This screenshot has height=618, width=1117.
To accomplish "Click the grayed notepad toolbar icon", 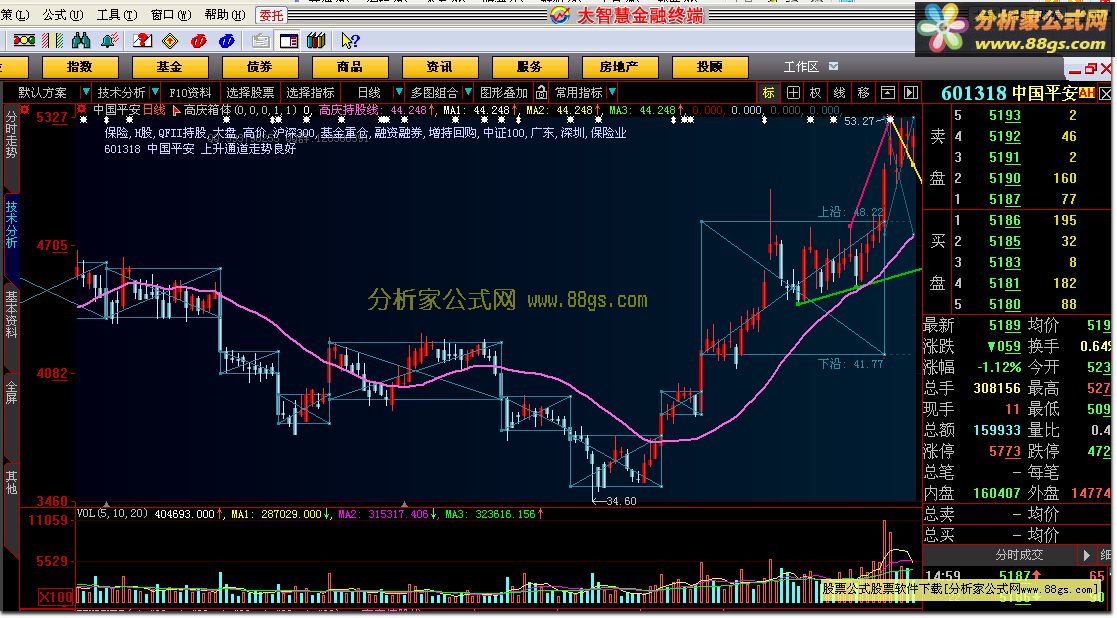I will 260,41.
